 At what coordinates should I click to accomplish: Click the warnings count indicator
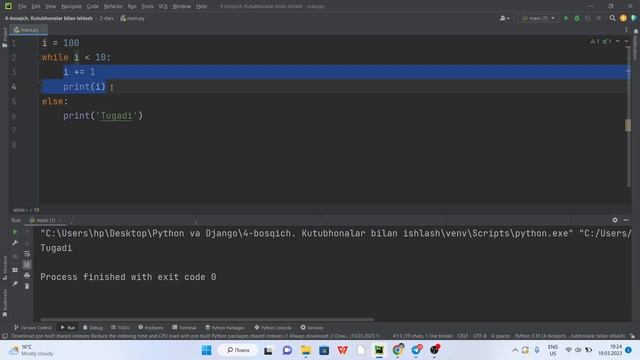[595, 42]
